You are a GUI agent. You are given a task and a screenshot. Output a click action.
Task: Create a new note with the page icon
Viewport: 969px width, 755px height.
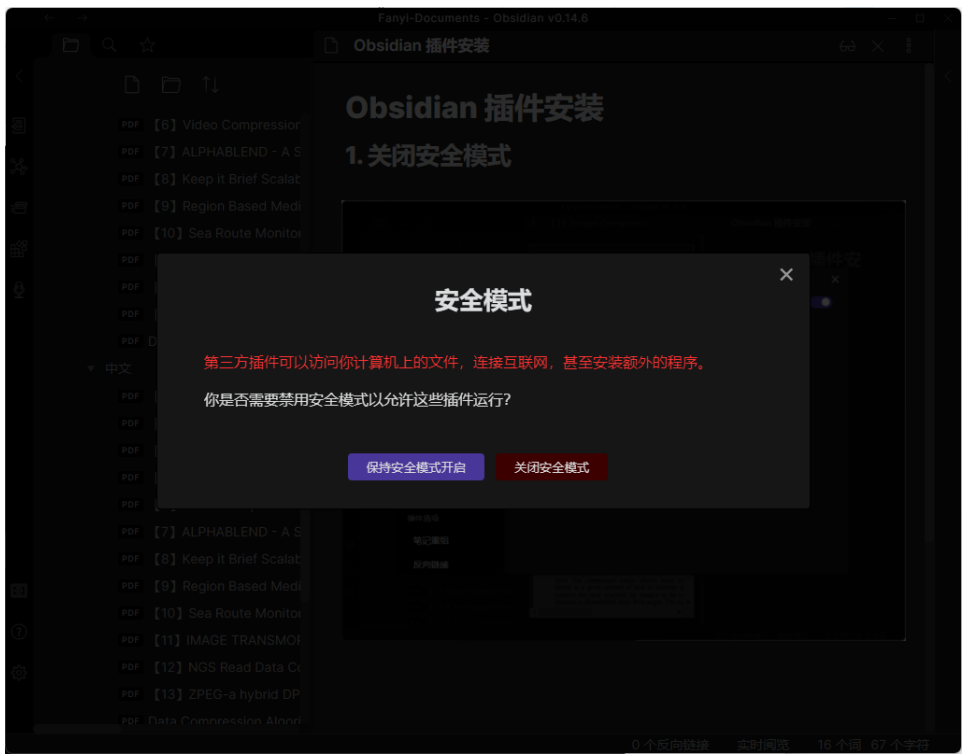click(132, 85)
